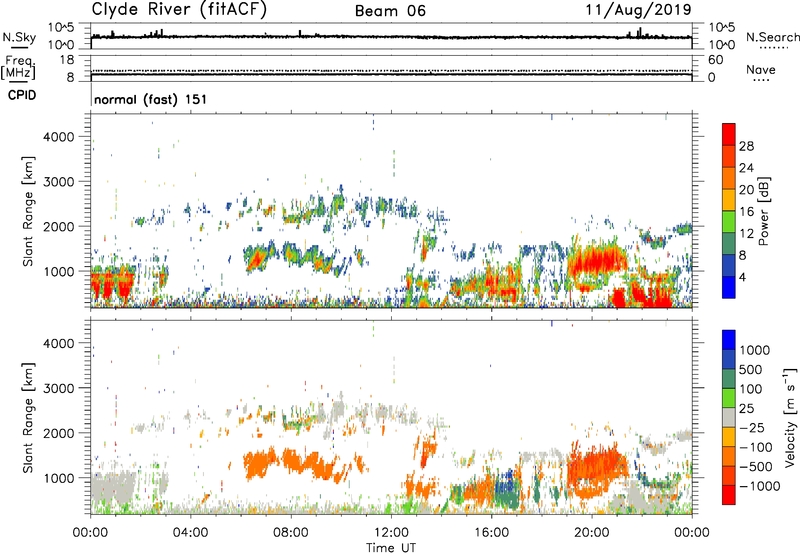Click the "18" frequency tick label

coord(67,60)
